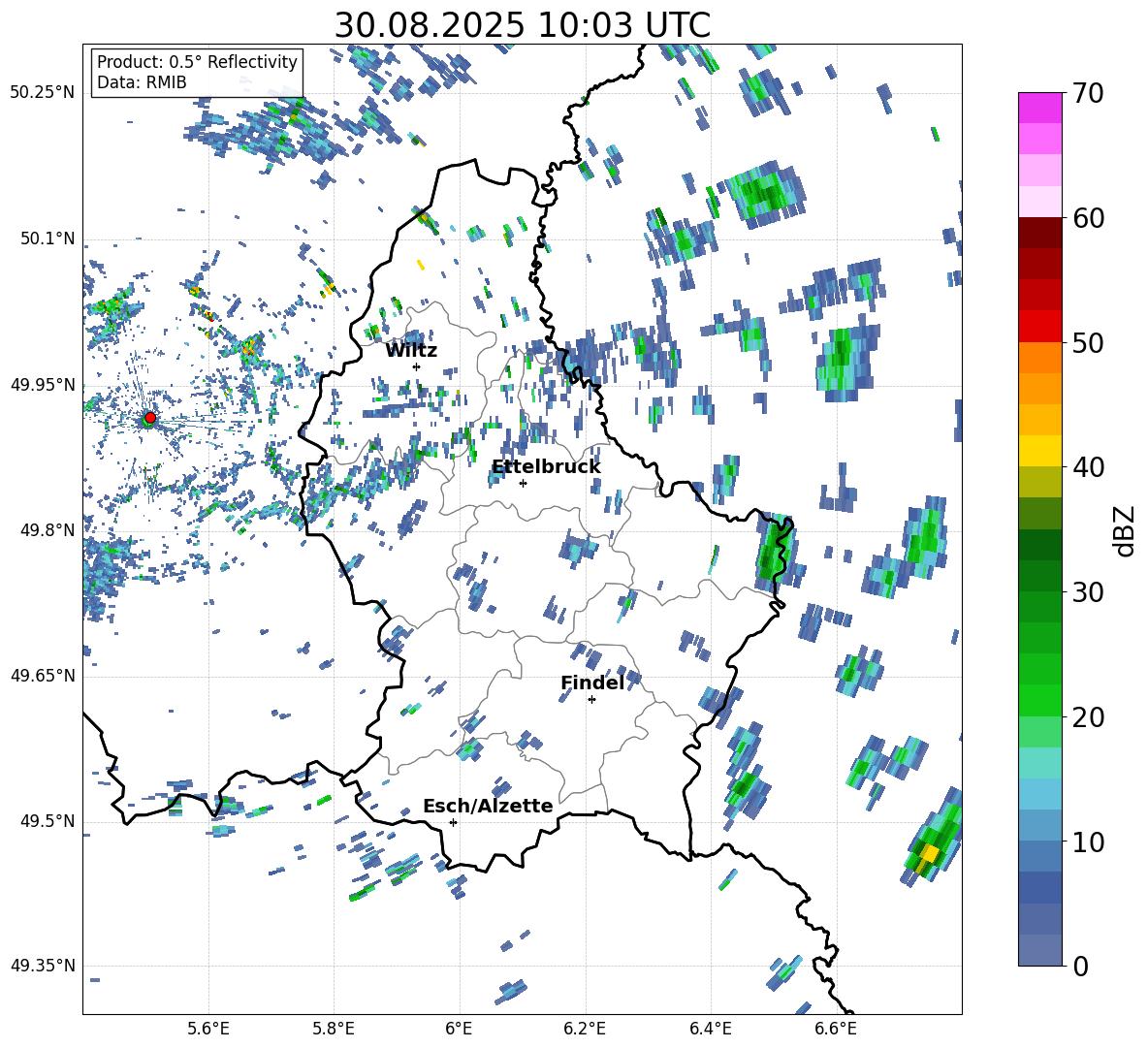Click the Findel city label
Image resolution: width=1148 pixels, height=1048 pixels.
(x=592, y=683)
